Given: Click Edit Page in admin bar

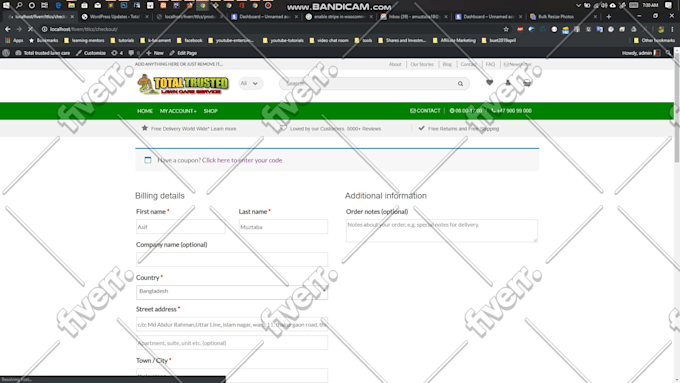Looking at the screenshot, I should click(183, 53).
